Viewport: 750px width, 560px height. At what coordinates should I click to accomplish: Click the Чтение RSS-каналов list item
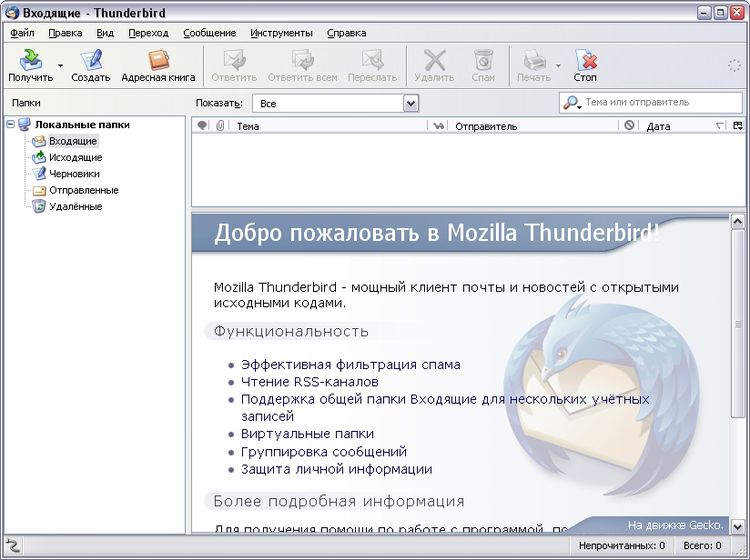click(x=310, y=382)
